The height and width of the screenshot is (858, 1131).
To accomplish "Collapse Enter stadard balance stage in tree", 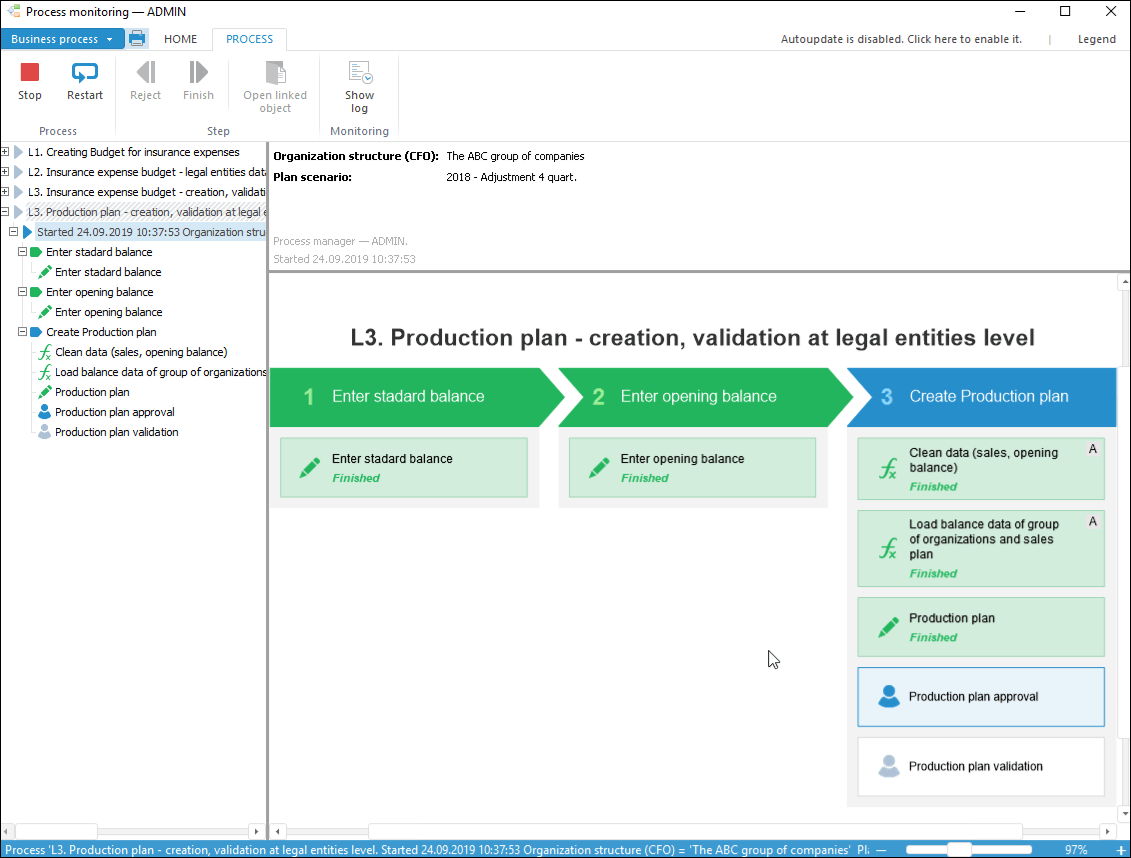I will 22,252.
